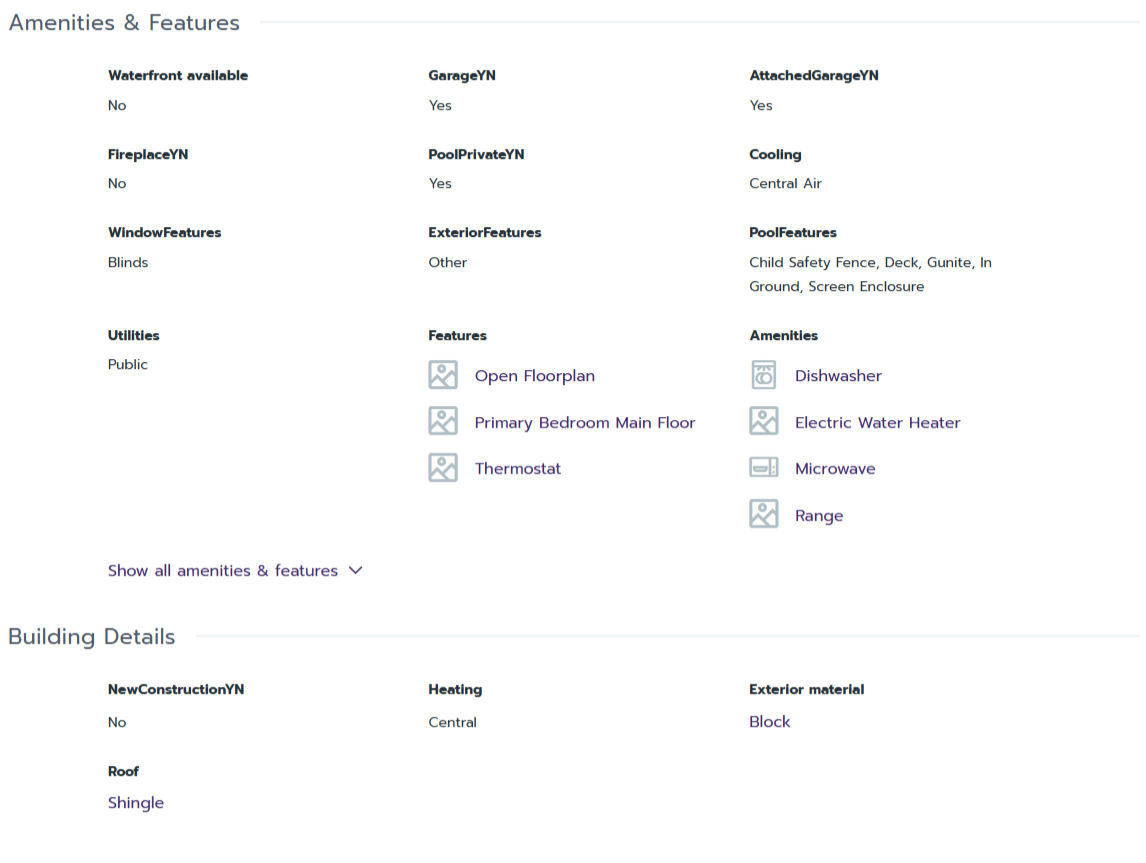Open the Block exterior material link

[769, 722]
